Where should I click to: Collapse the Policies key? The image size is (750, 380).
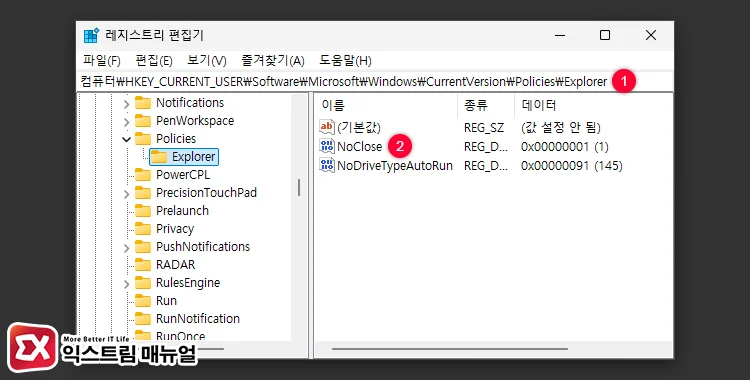[x=126, y=139]
